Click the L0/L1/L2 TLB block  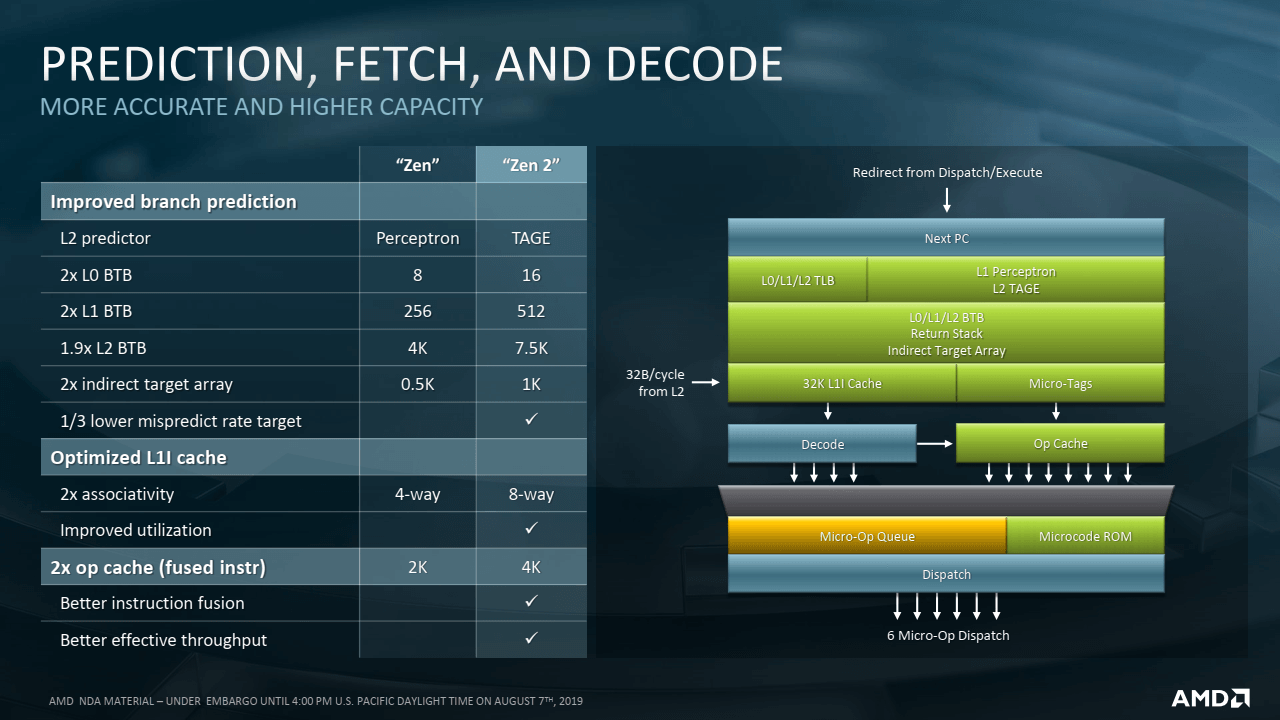[797, 280]
